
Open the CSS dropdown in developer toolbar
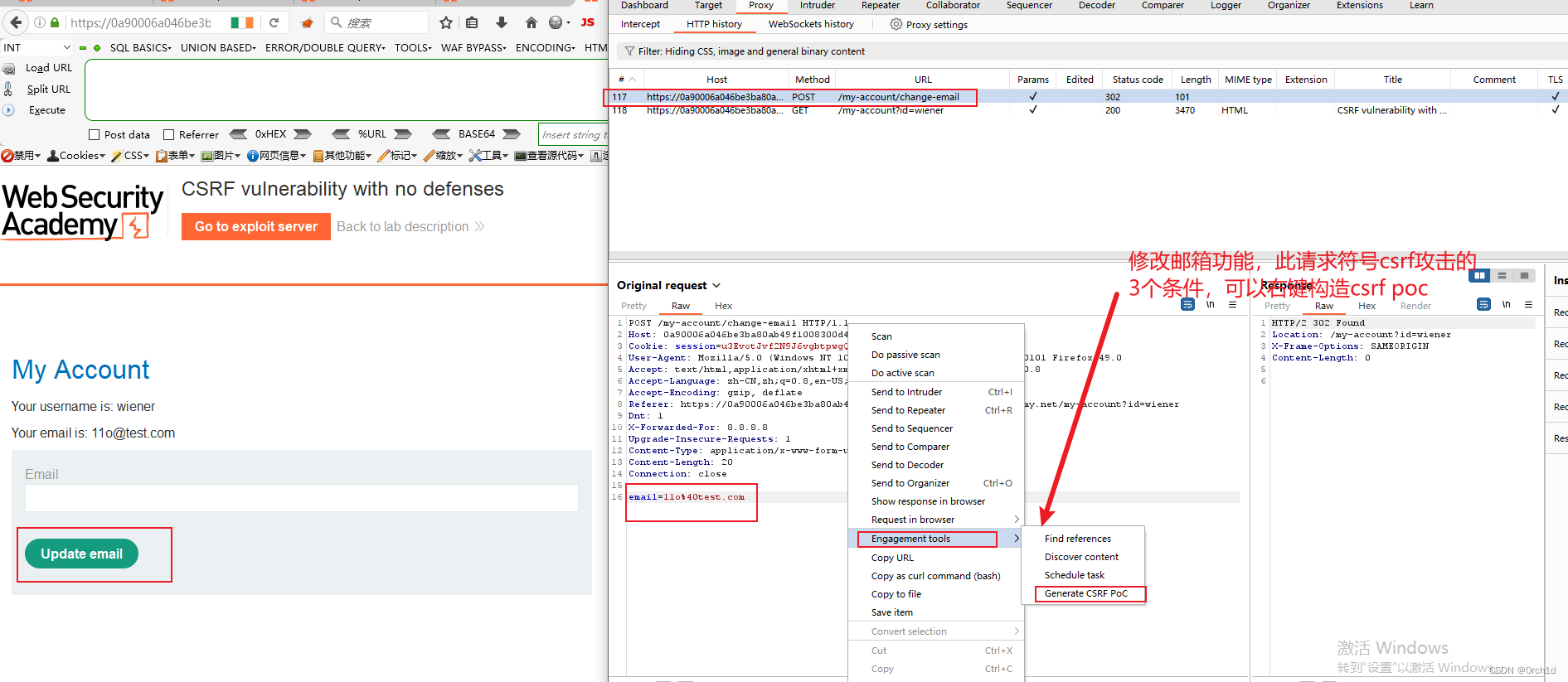[x=130, y=156]
